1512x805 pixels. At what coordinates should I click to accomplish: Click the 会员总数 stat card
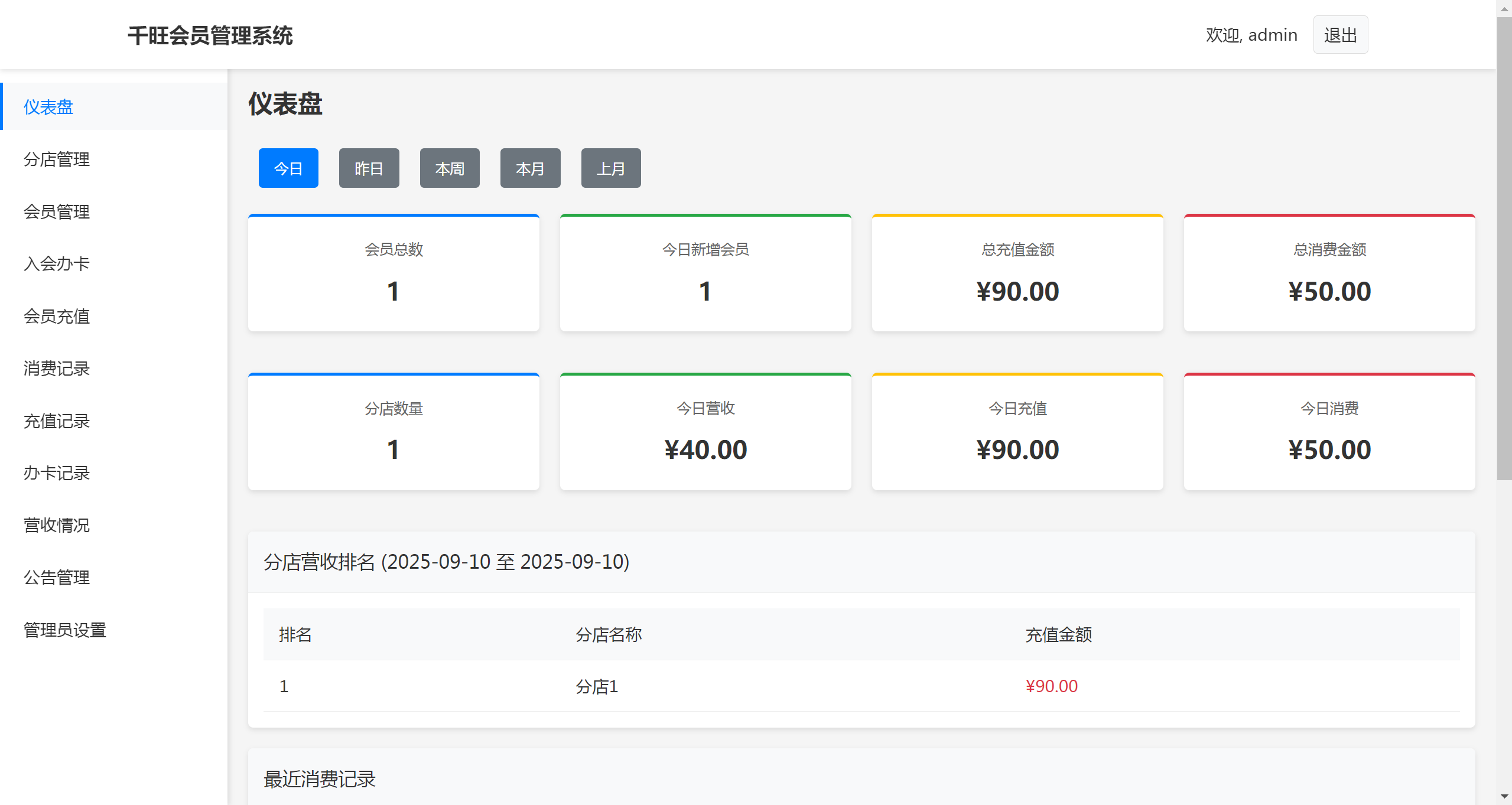394,273
